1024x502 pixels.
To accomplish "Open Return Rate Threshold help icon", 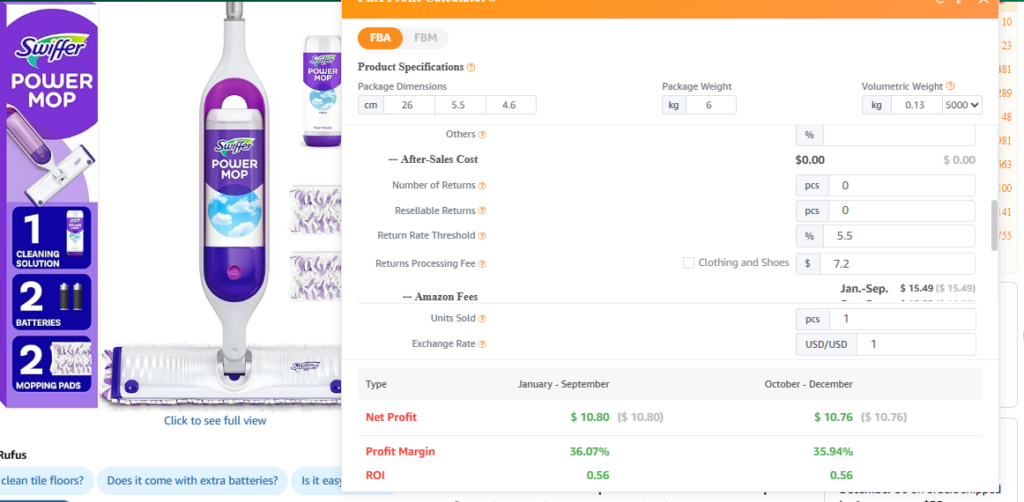I will pos(482,236).
